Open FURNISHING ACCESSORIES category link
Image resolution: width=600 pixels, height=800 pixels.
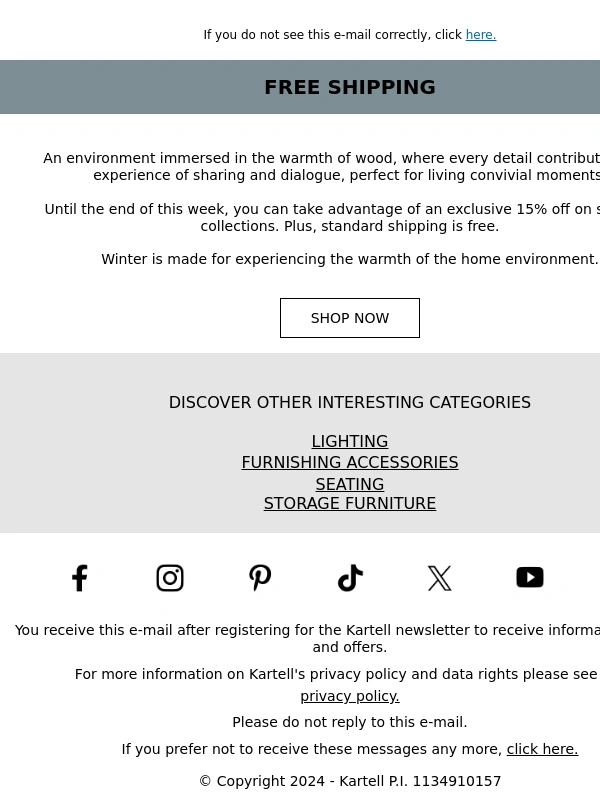(350, 462)
